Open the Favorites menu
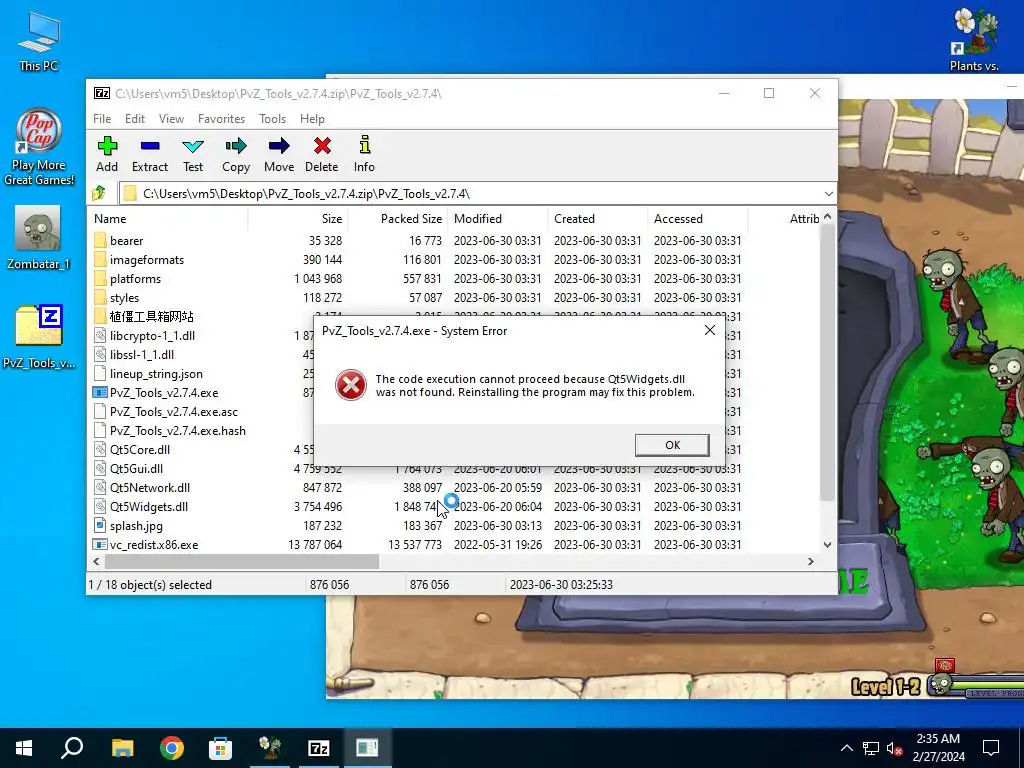 coord(221,119)
